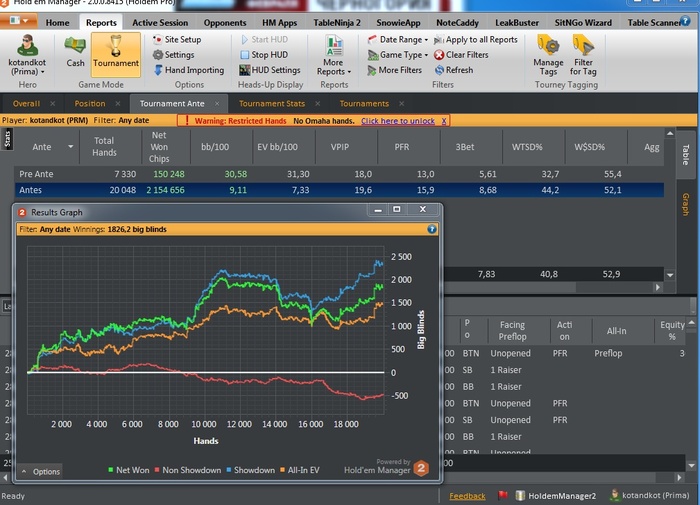Click Clear Filters
This screenshot has height=505, width=700.
461,54
